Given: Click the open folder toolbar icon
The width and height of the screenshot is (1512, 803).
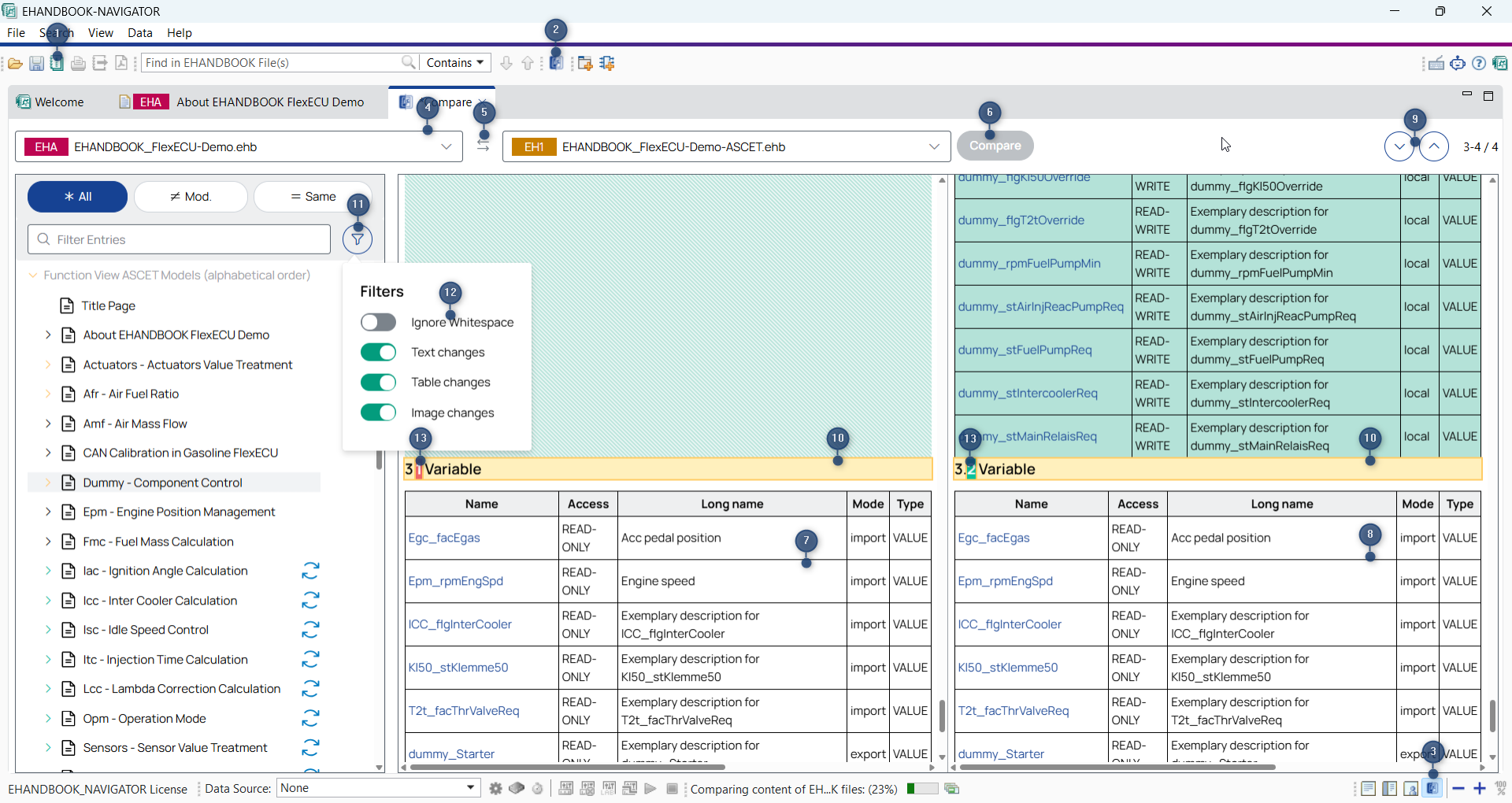Looking at the screenshot, I should click(x=15, y=63).
